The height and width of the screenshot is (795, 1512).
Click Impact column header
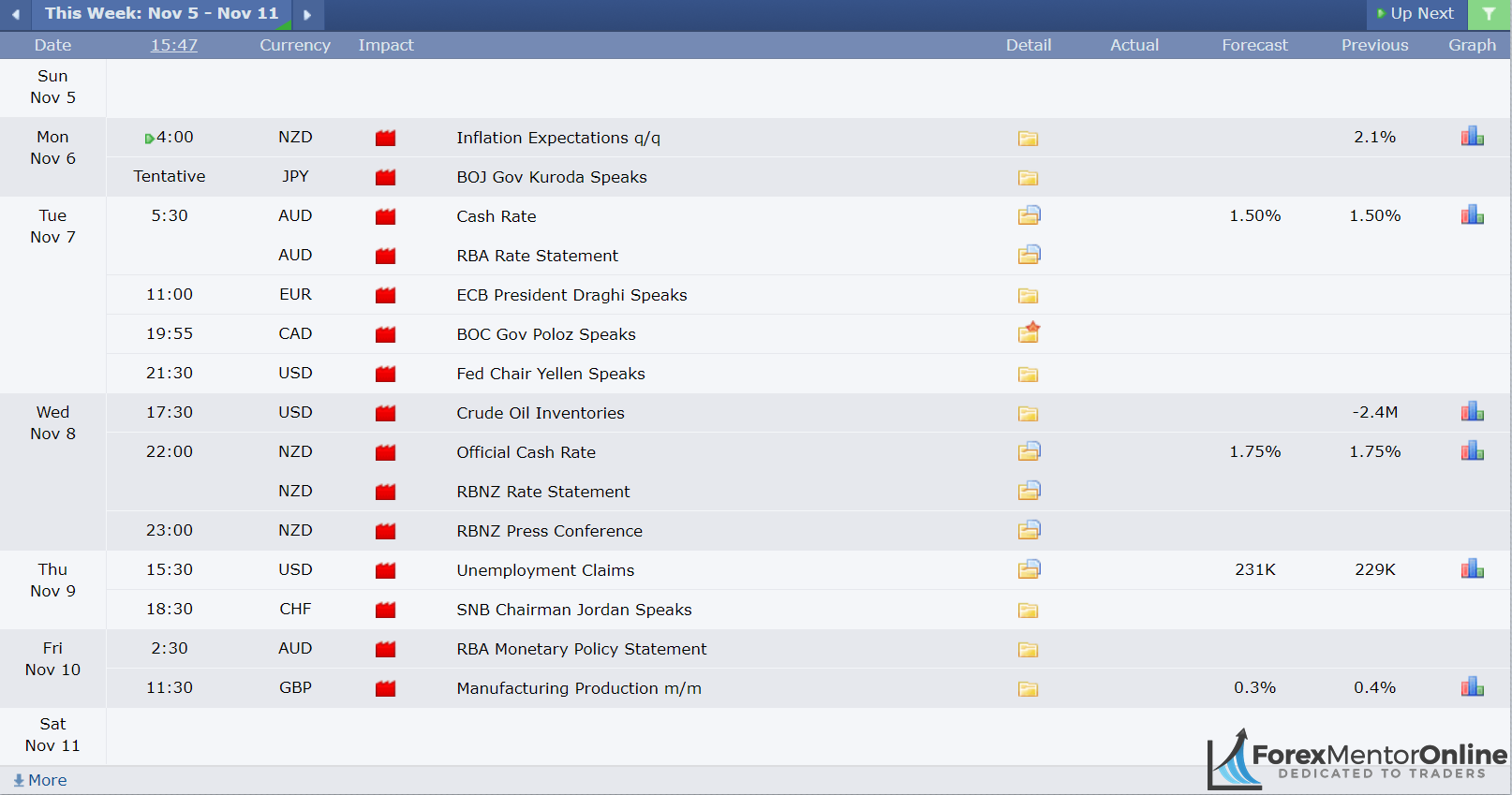tap(385, 45)
